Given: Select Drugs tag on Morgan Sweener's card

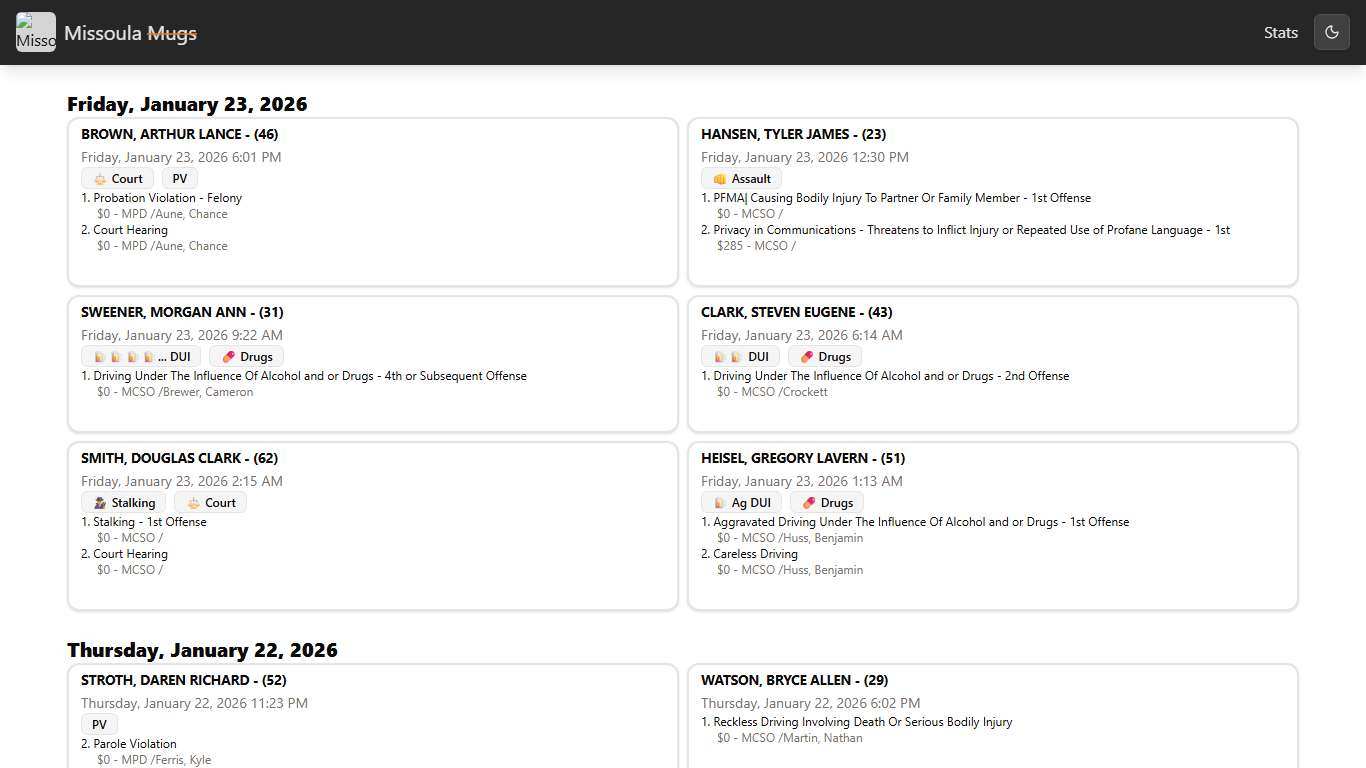Looking at the screenshot, I should (x=246, y=357).
